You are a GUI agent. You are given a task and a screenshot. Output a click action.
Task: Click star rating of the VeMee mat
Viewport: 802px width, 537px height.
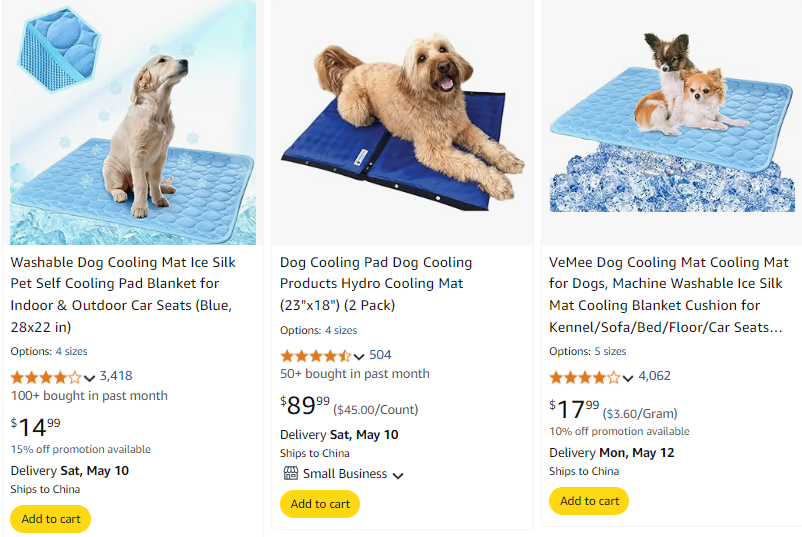[x=584, y=377]
